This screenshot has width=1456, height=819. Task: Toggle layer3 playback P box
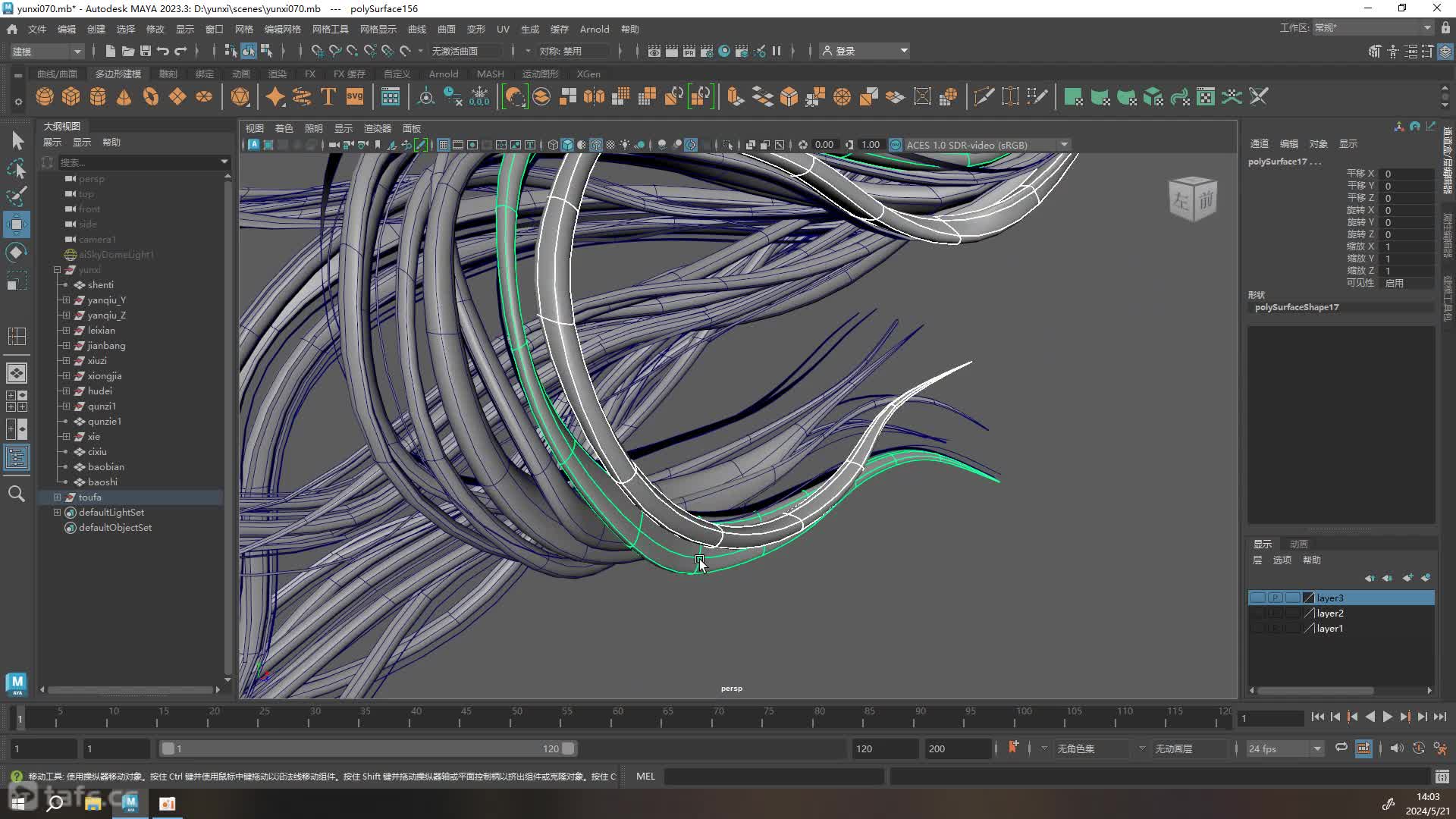(x=1276, y=598)
